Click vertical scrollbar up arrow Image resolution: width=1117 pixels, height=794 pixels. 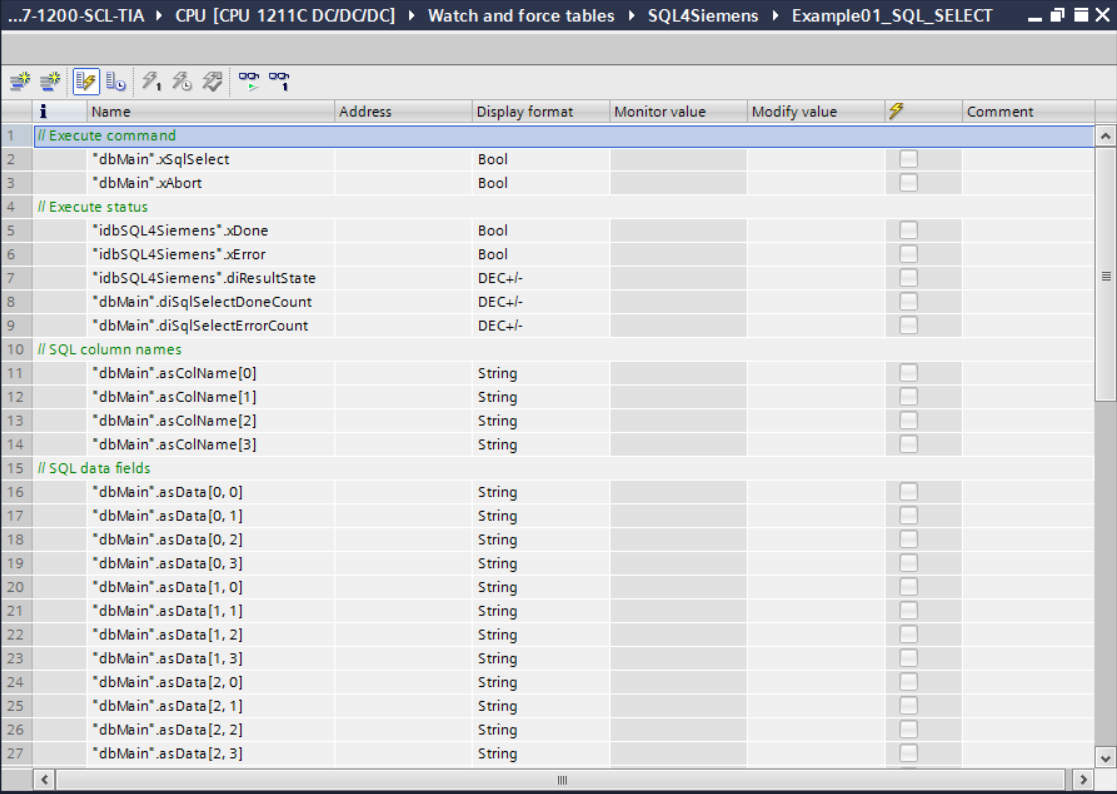[1105, 135]
